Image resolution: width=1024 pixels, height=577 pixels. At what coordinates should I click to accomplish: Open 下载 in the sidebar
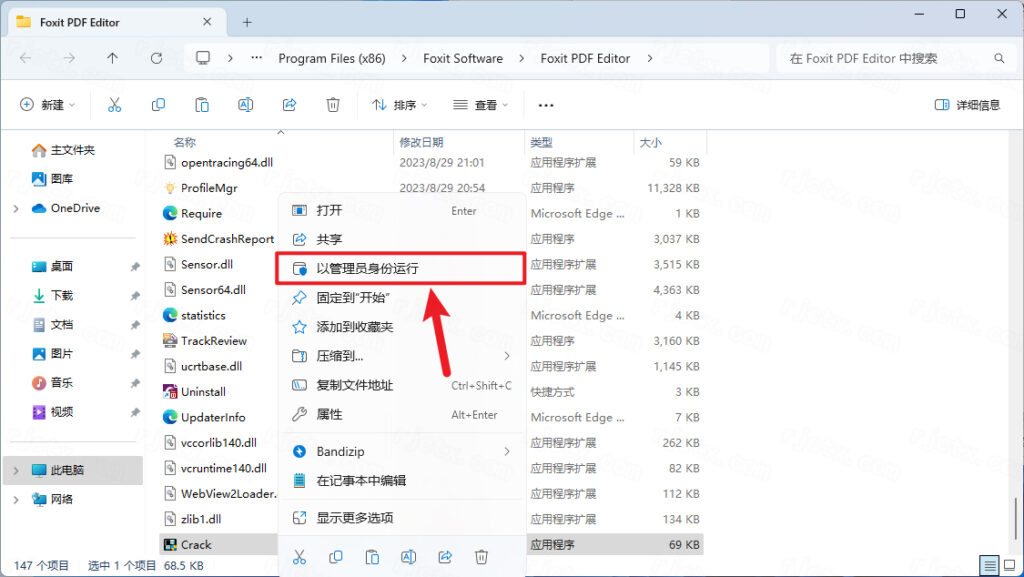pos(52,296)
